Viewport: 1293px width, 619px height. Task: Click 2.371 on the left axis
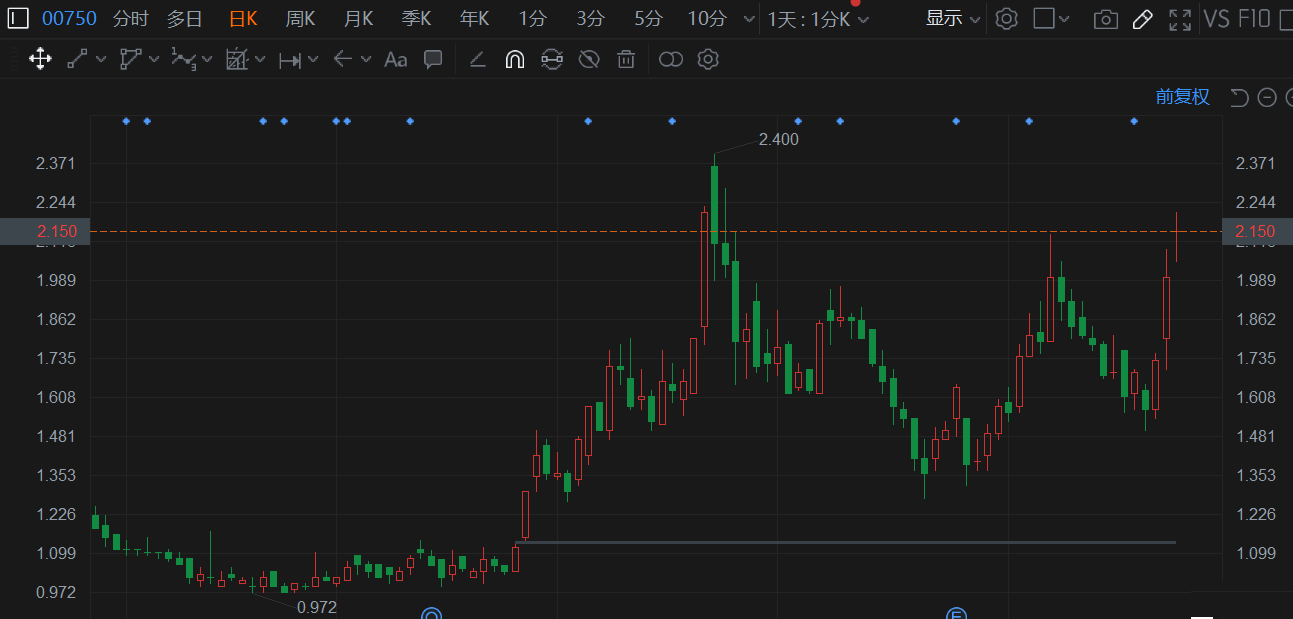[x=56, y=163]
